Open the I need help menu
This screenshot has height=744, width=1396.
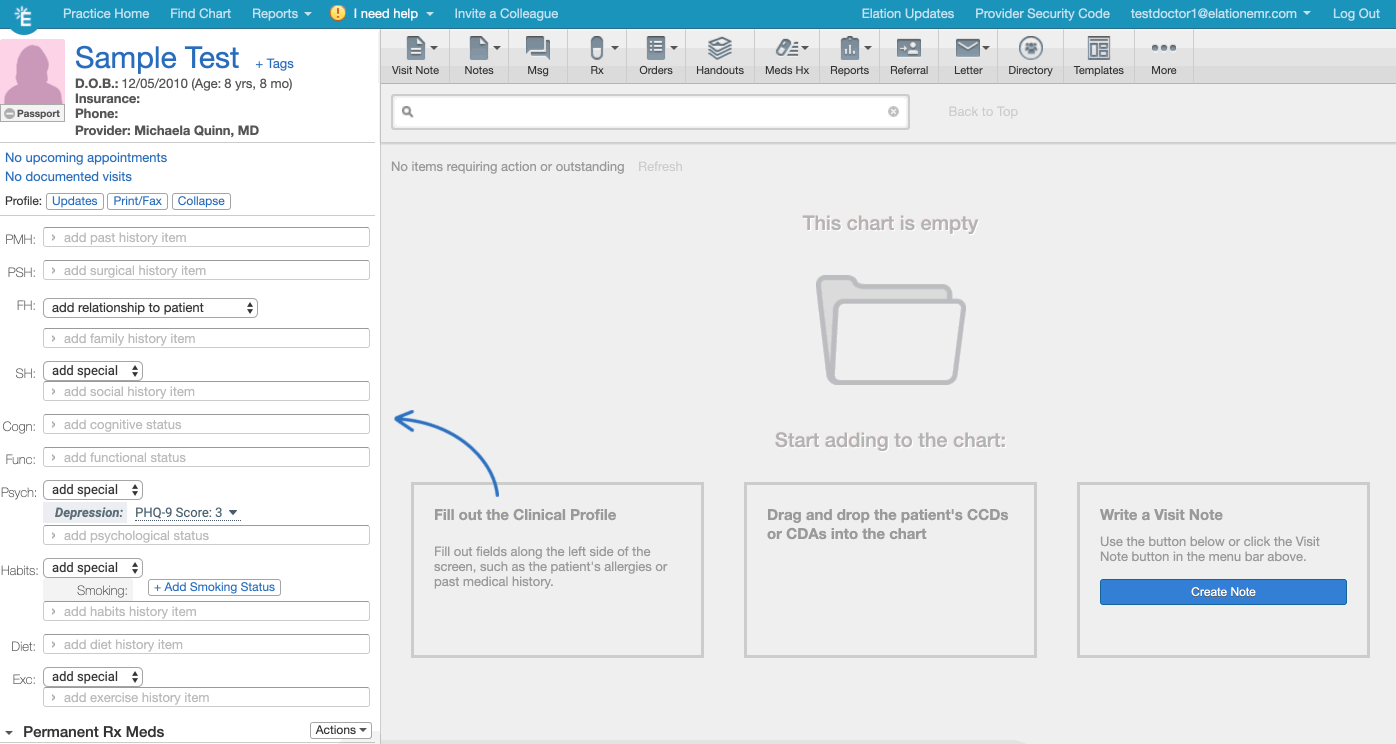pyautogui.click(x=381, y=13)
